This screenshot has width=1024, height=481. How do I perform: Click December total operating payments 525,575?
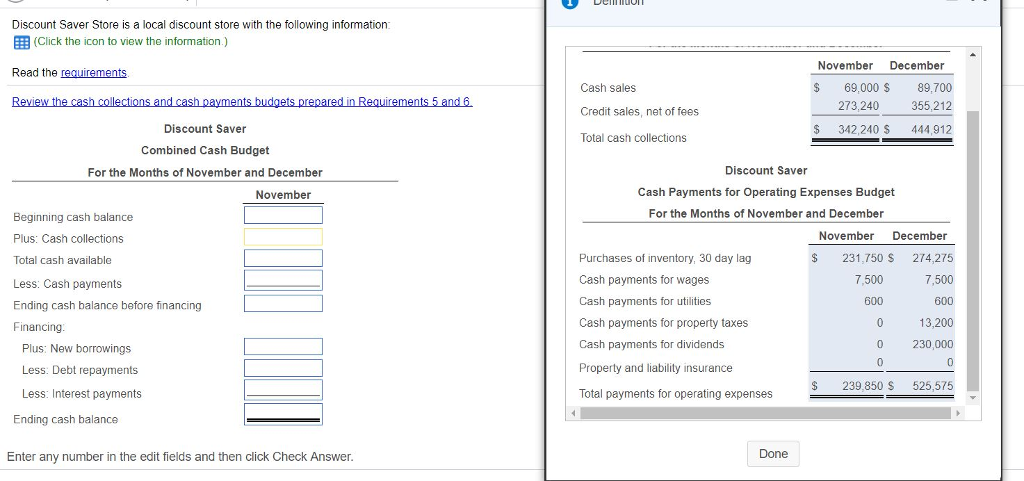tap(933, 386)
